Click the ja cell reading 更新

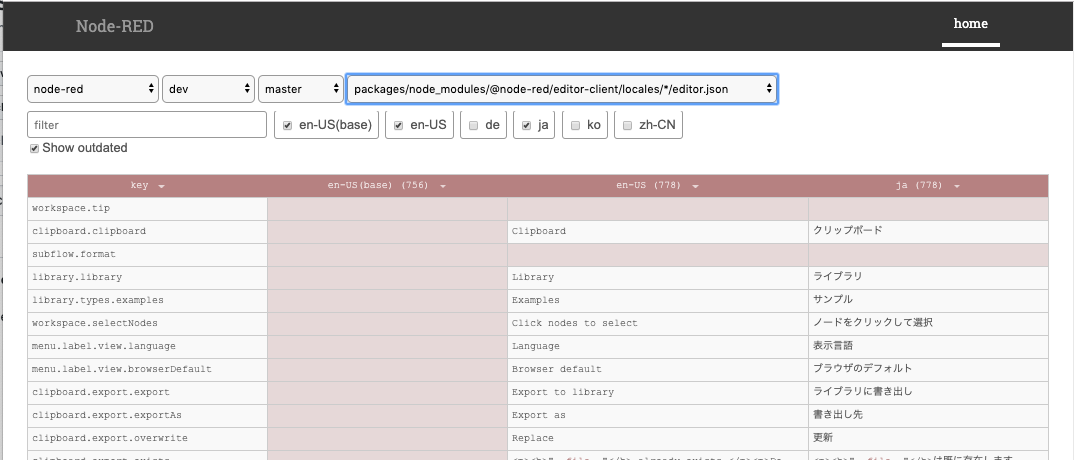tap(928, 439)
